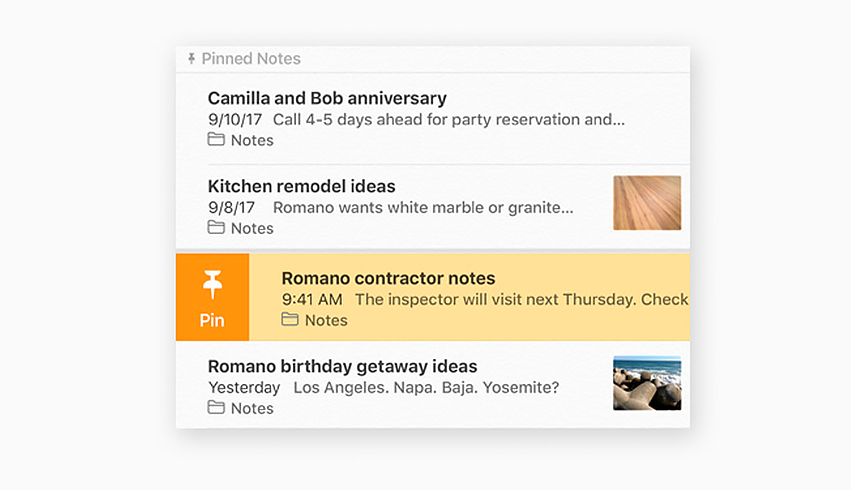Click folder icon under Kitchen remodel ideas
The width and height of the screenshot is (851, 490).
[216, 228]
